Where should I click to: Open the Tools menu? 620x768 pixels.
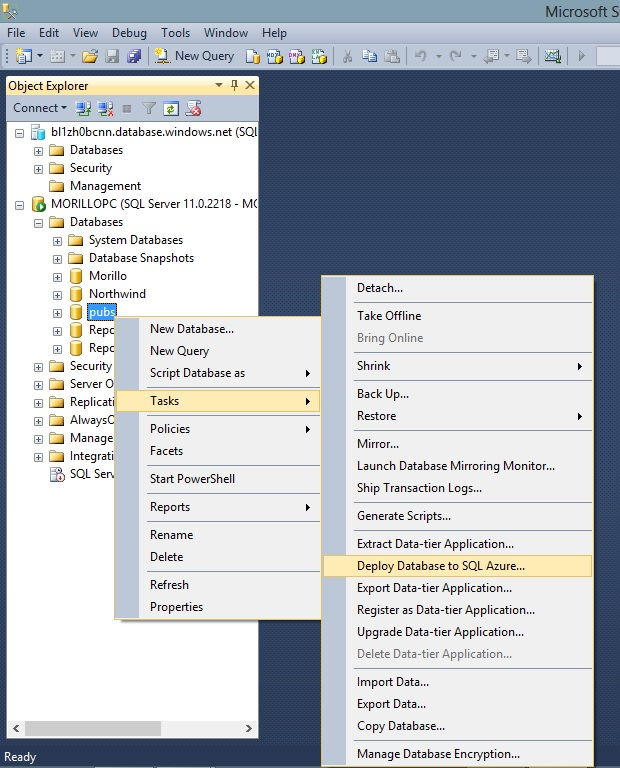click(x=175, y=33)
